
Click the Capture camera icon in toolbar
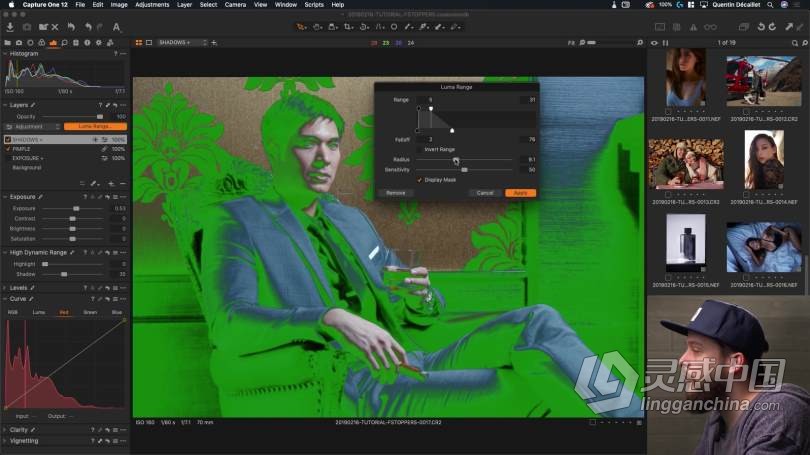click(27, 27)
